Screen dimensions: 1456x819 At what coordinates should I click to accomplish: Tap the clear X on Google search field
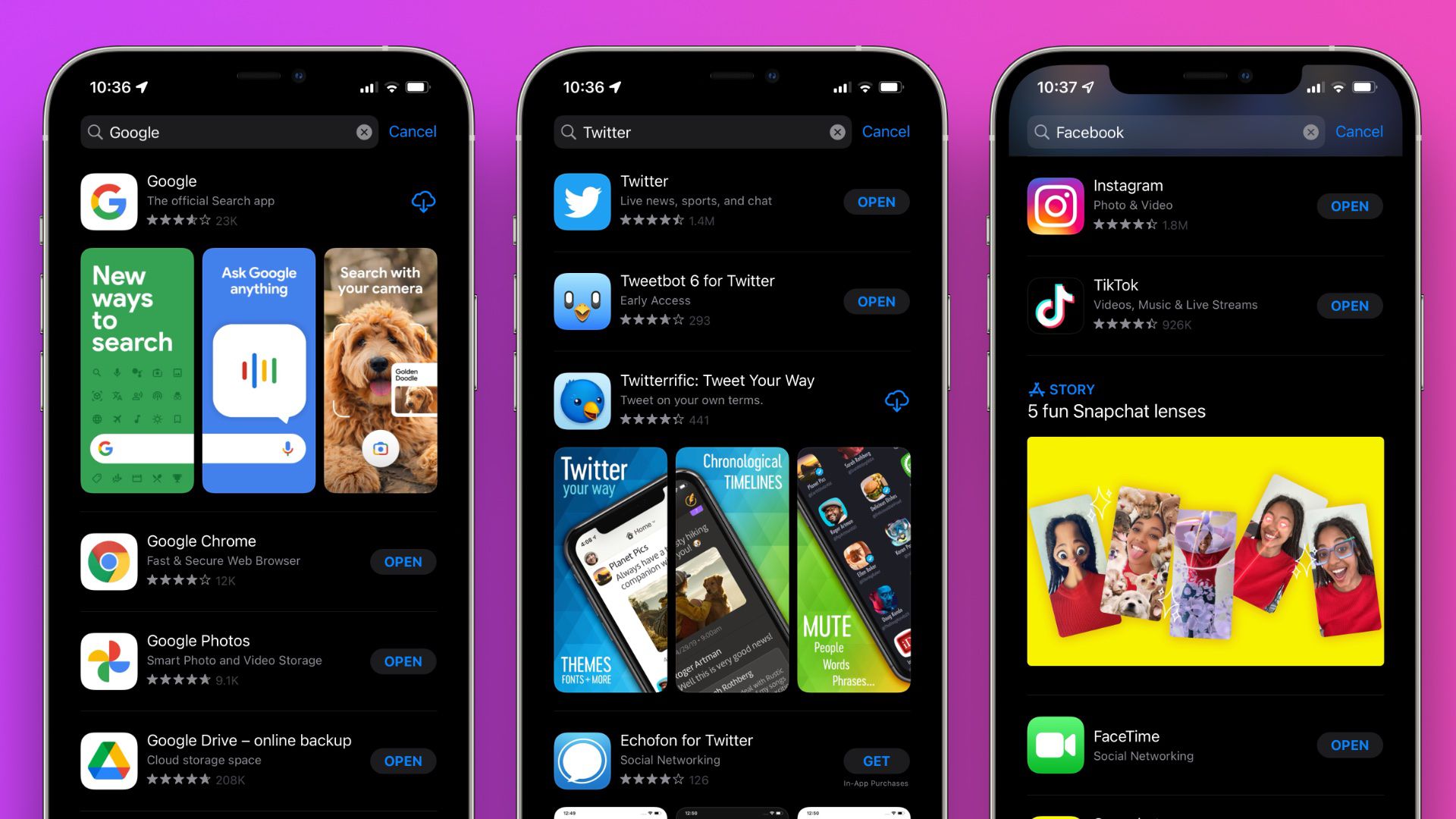click(363, 131)
